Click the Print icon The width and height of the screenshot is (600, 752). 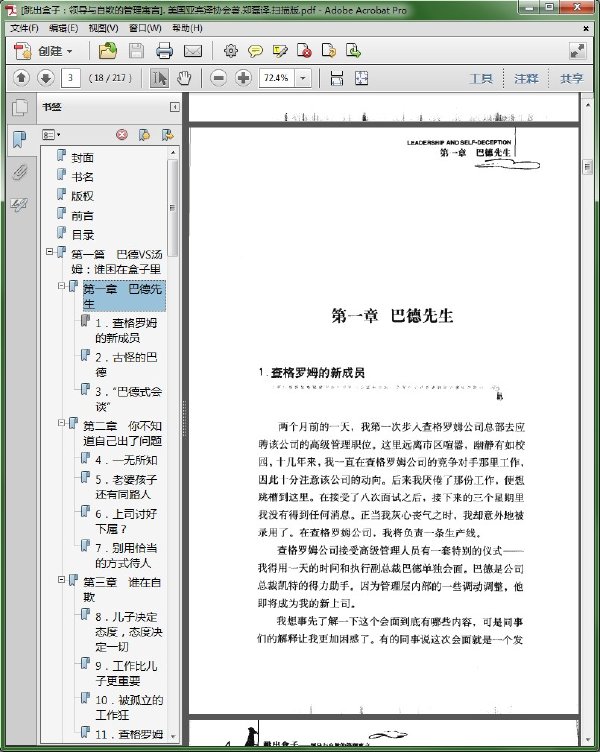(164, 51)
